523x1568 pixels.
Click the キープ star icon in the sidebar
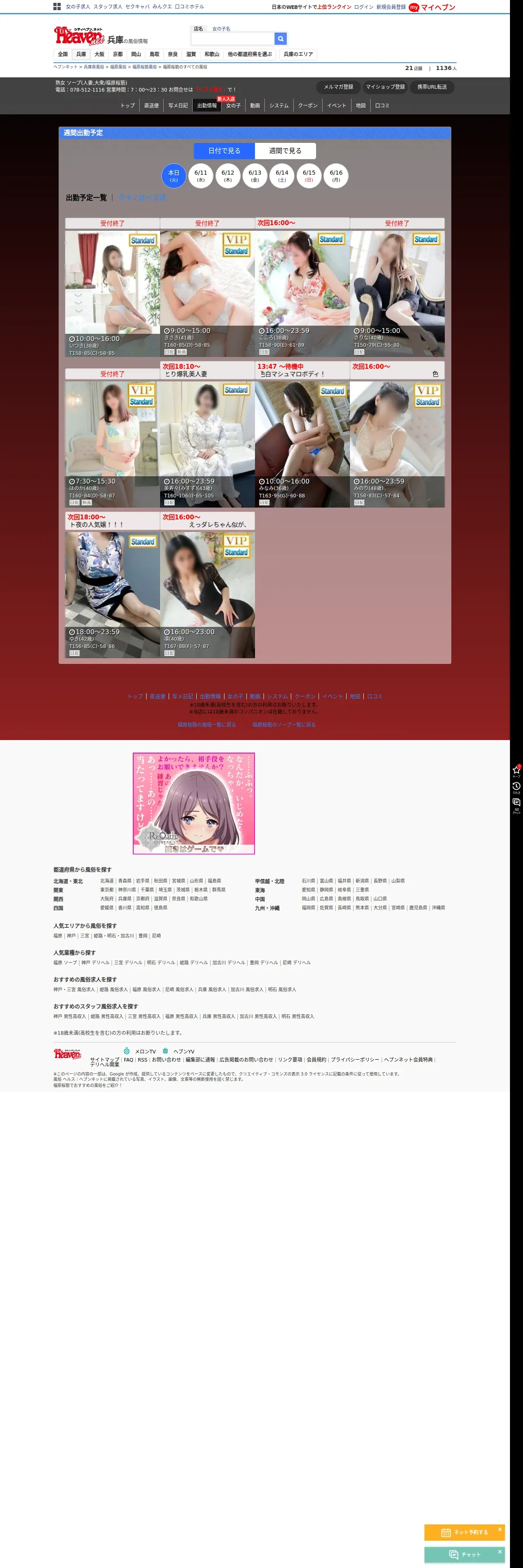516,771
